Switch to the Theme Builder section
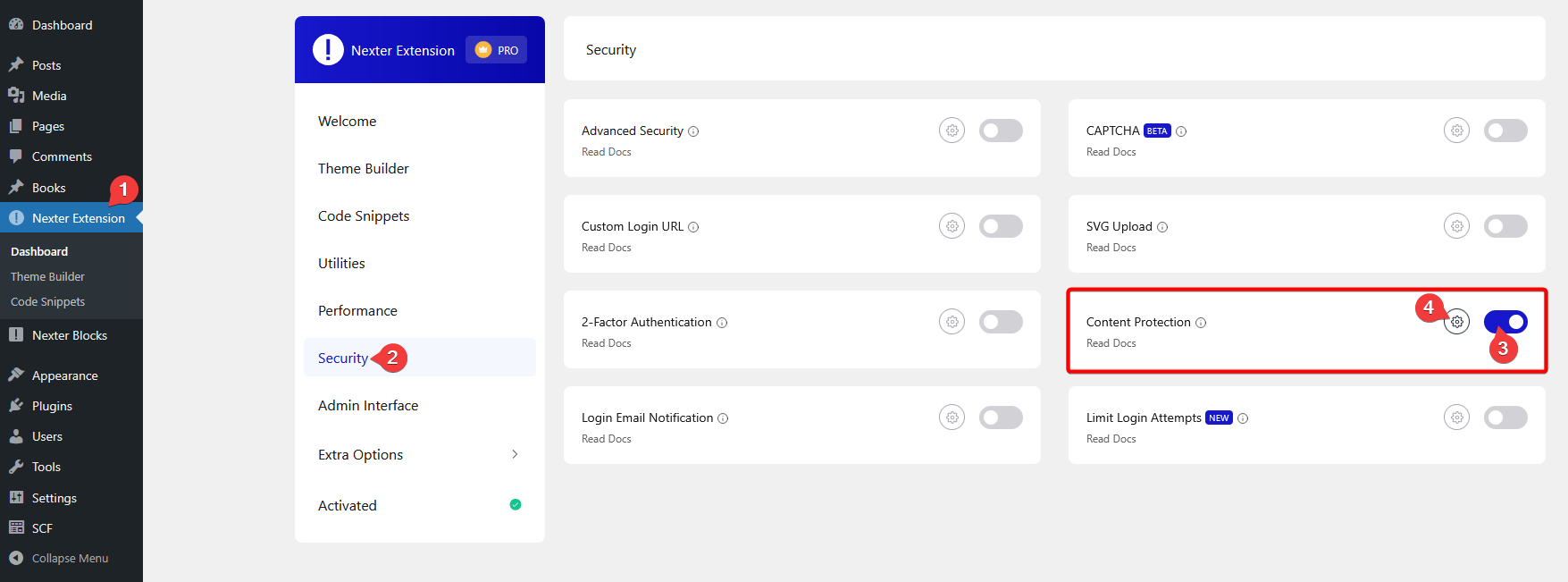This screenshot has width=1568, height=582. [x=363, y=168]
